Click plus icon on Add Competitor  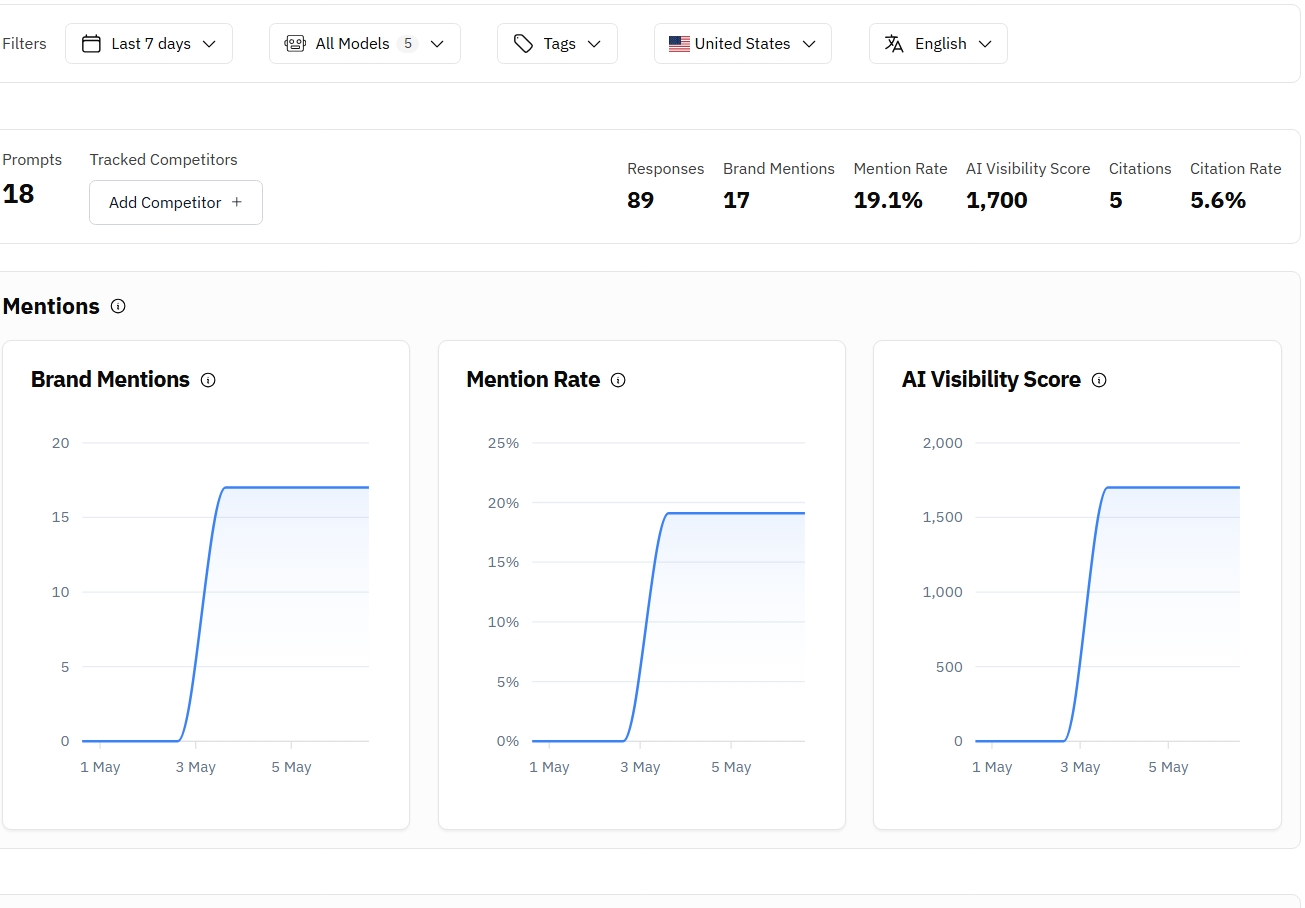click(237, 202)
